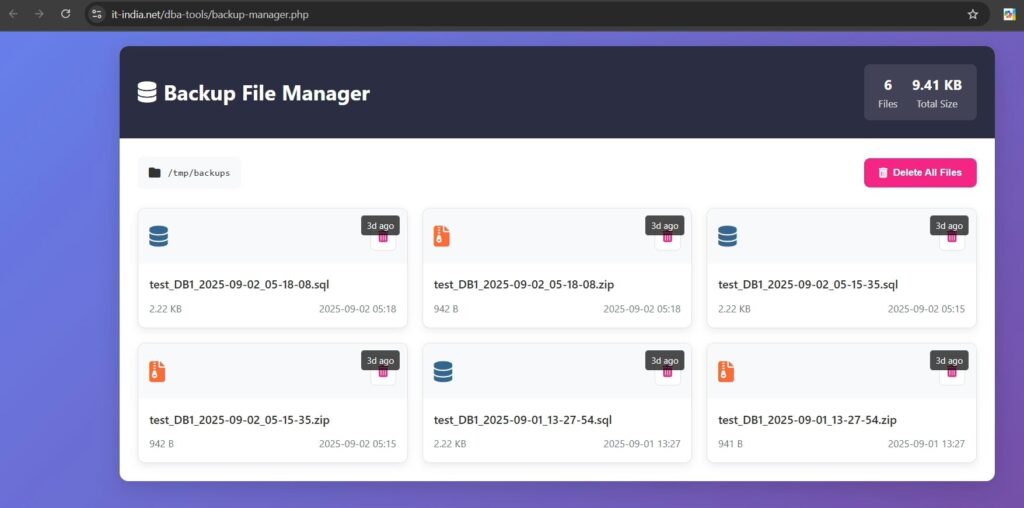The height and width of the screenshot is (508, 1024).
Task: Click file name test_DB1_2025-09-02_05-15-35.sql
Action: tap(808, 285)
